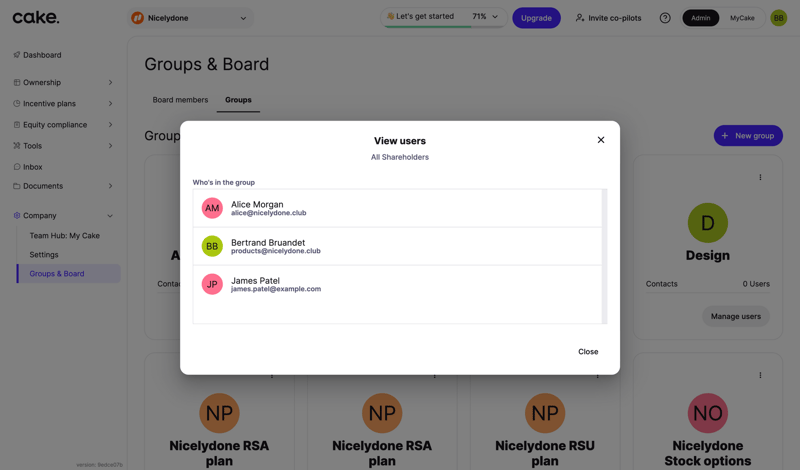Click the Upgrade button
The height and width of the screenshot is (470, 800).
click(536, 18)
